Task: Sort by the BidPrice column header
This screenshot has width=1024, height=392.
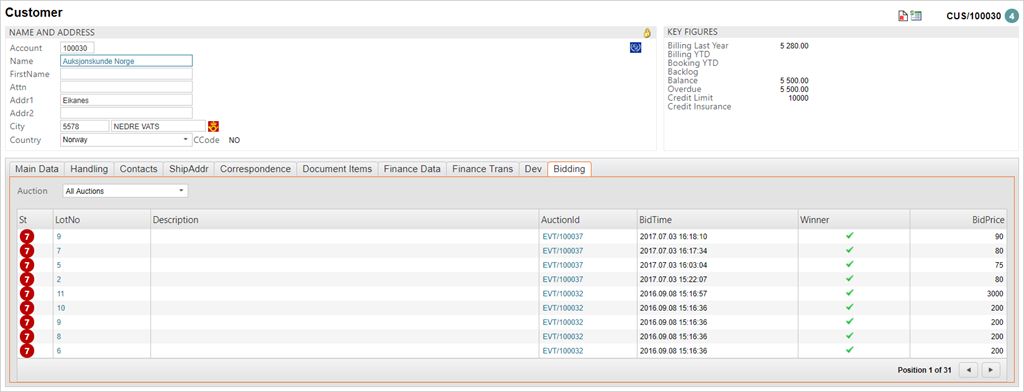Action: [958, 220]
